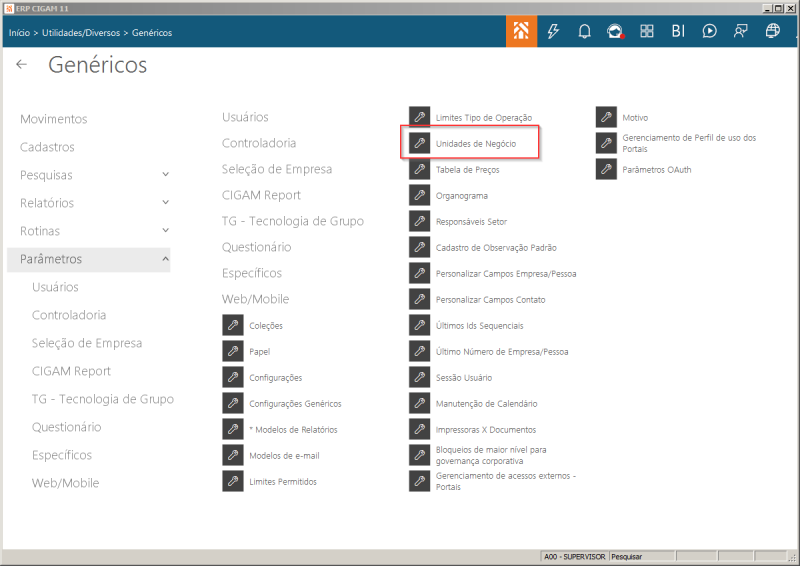This screenshot has height=566, width=800.
Task: Click the wrench icon for Impressoras X Documentos
Action: coord(419,429)
